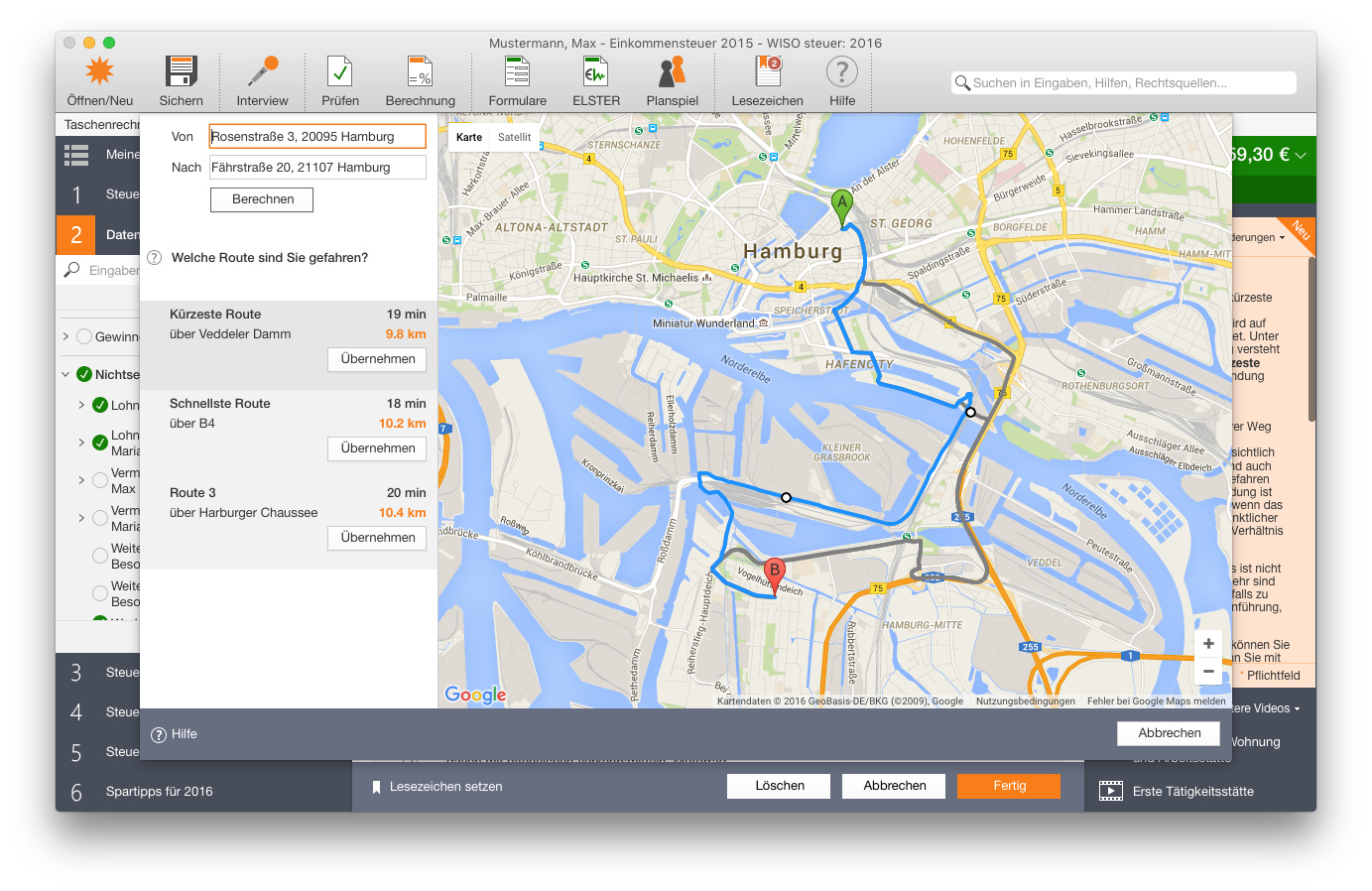
Task: Switch the map to Karte view
Action: point(469,138)
